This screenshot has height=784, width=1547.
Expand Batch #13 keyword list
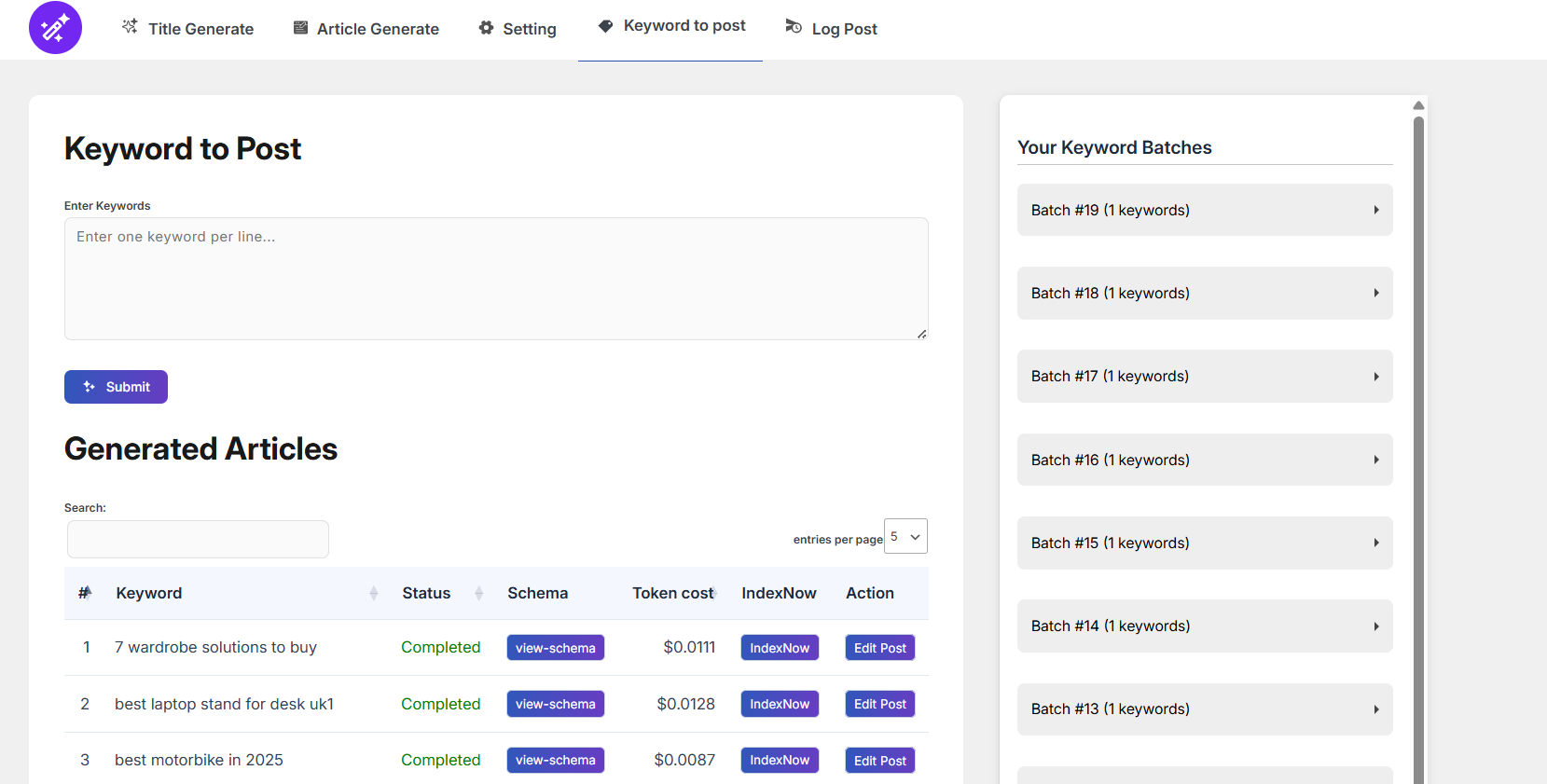[1204, 709]
